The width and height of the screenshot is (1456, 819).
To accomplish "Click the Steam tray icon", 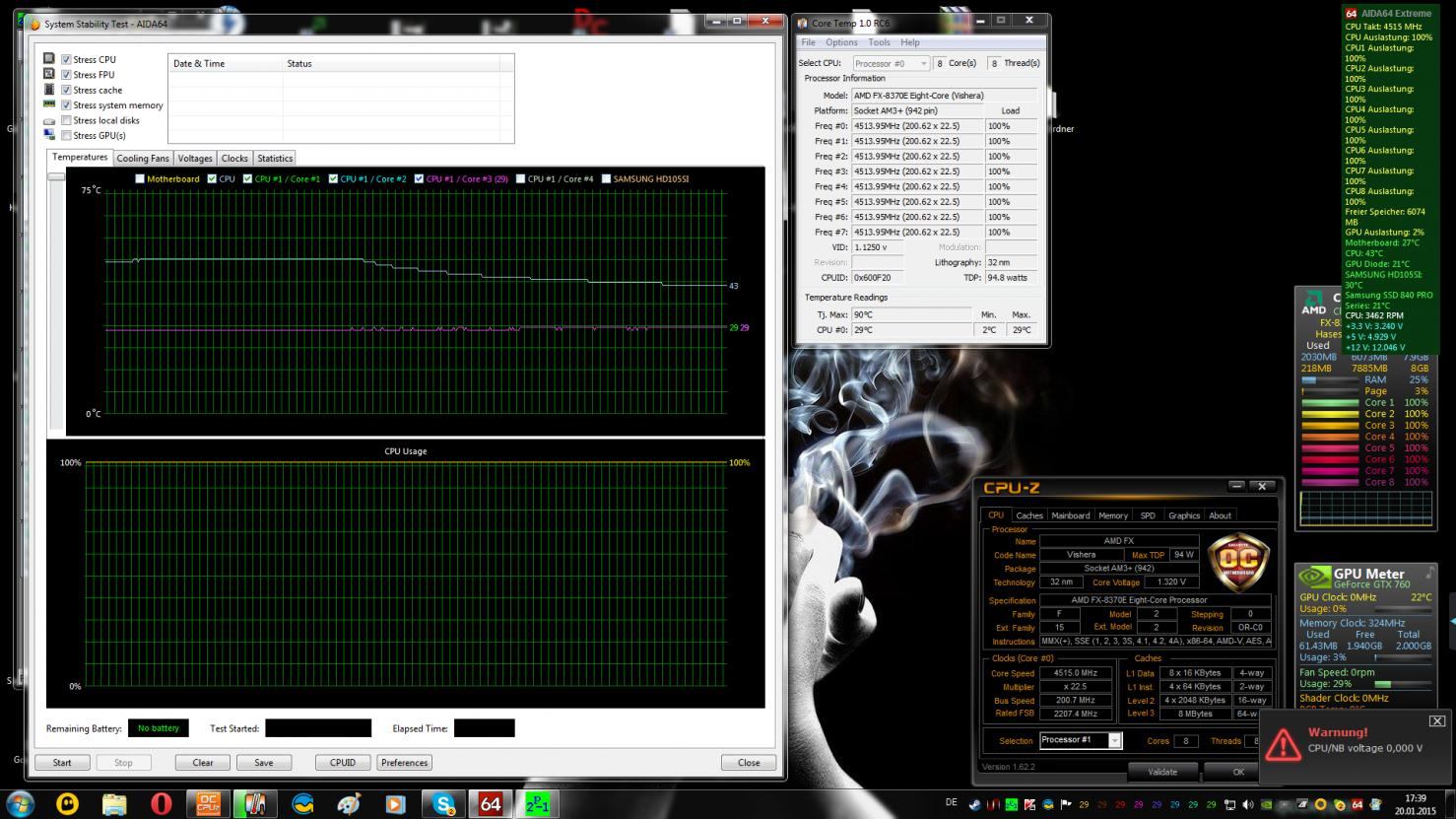I will coord(975,804).
